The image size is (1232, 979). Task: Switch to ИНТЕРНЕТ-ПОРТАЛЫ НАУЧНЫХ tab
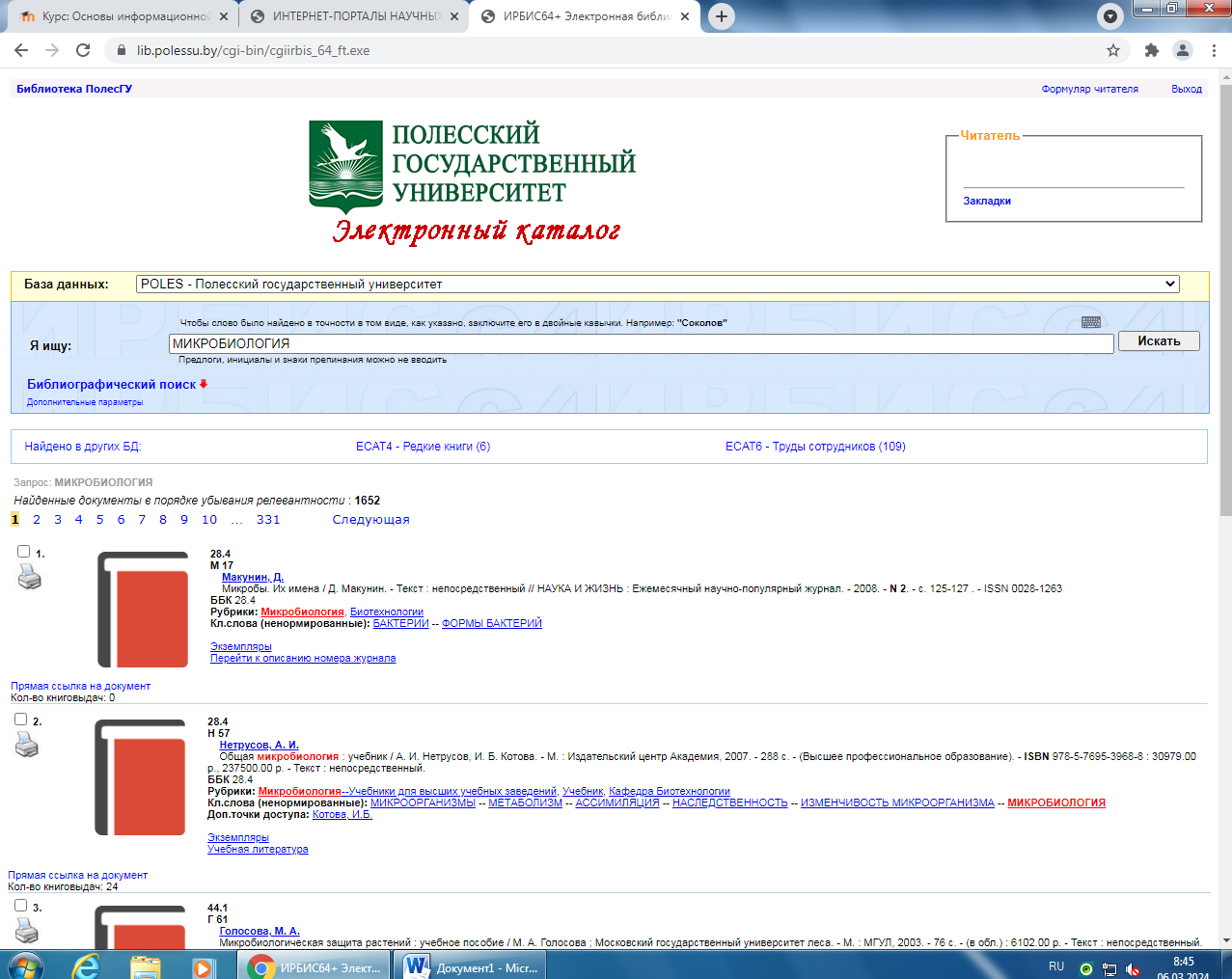pos(352,16)
